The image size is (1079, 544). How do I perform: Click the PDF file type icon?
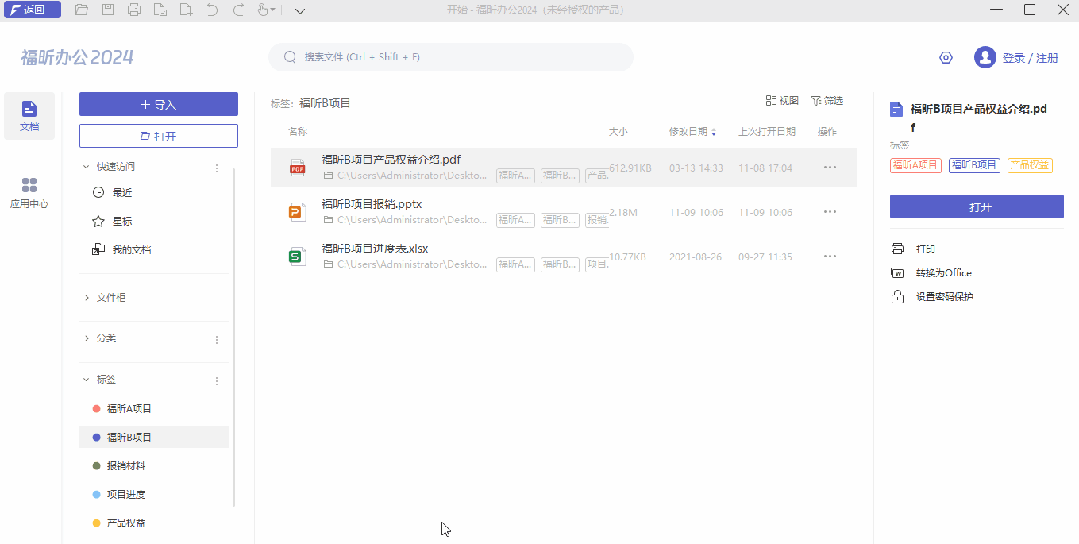[297, 167]
